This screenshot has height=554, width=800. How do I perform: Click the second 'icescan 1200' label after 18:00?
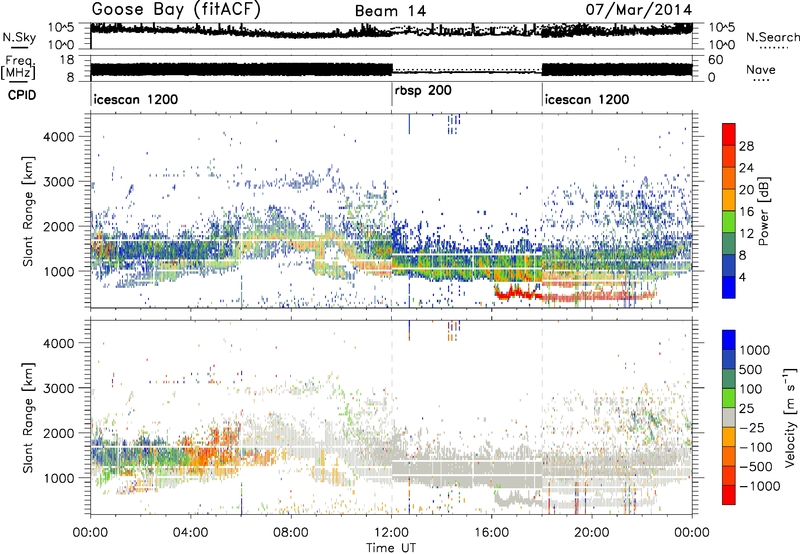(x=587, y=99)
